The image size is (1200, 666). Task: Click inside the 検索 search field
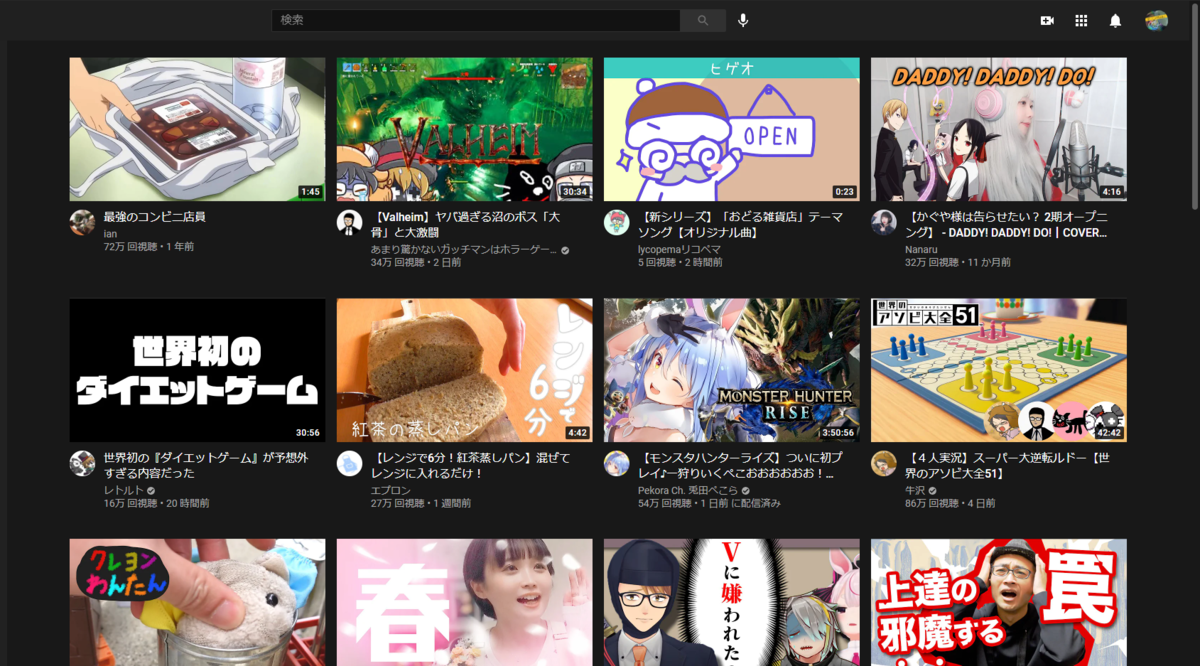click(x=476, y=20)
